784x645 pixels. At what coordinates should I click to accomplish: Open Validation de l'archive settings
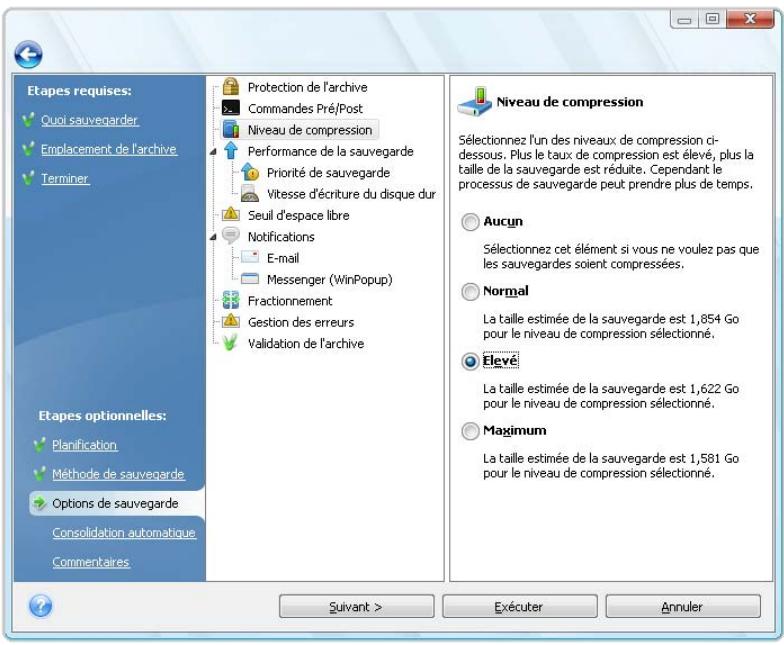click(x=306, y=344)
